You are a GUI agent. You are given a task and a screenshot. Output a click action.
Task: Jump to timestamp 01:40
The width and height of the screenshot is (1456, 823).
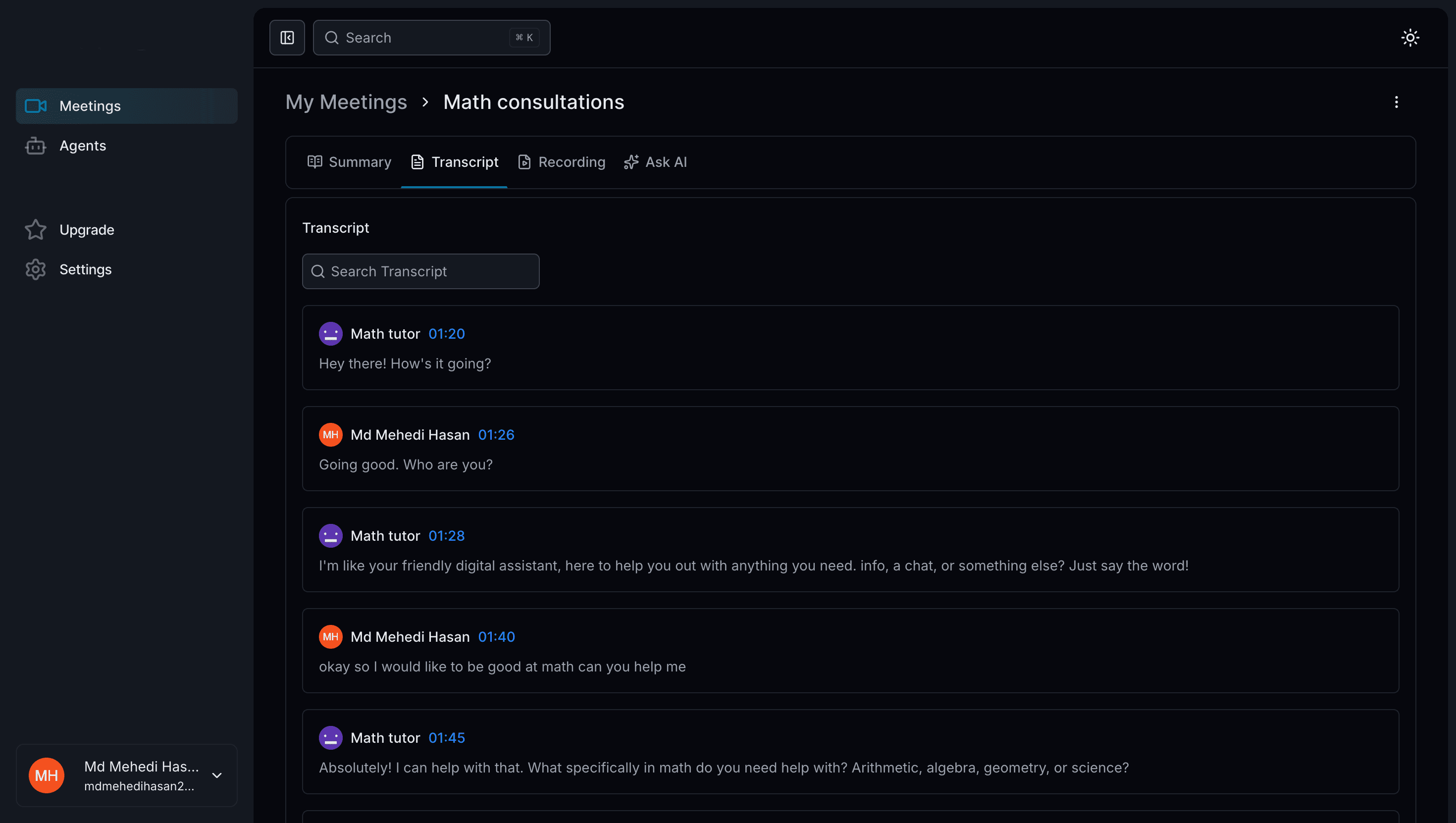click(497, 637)
